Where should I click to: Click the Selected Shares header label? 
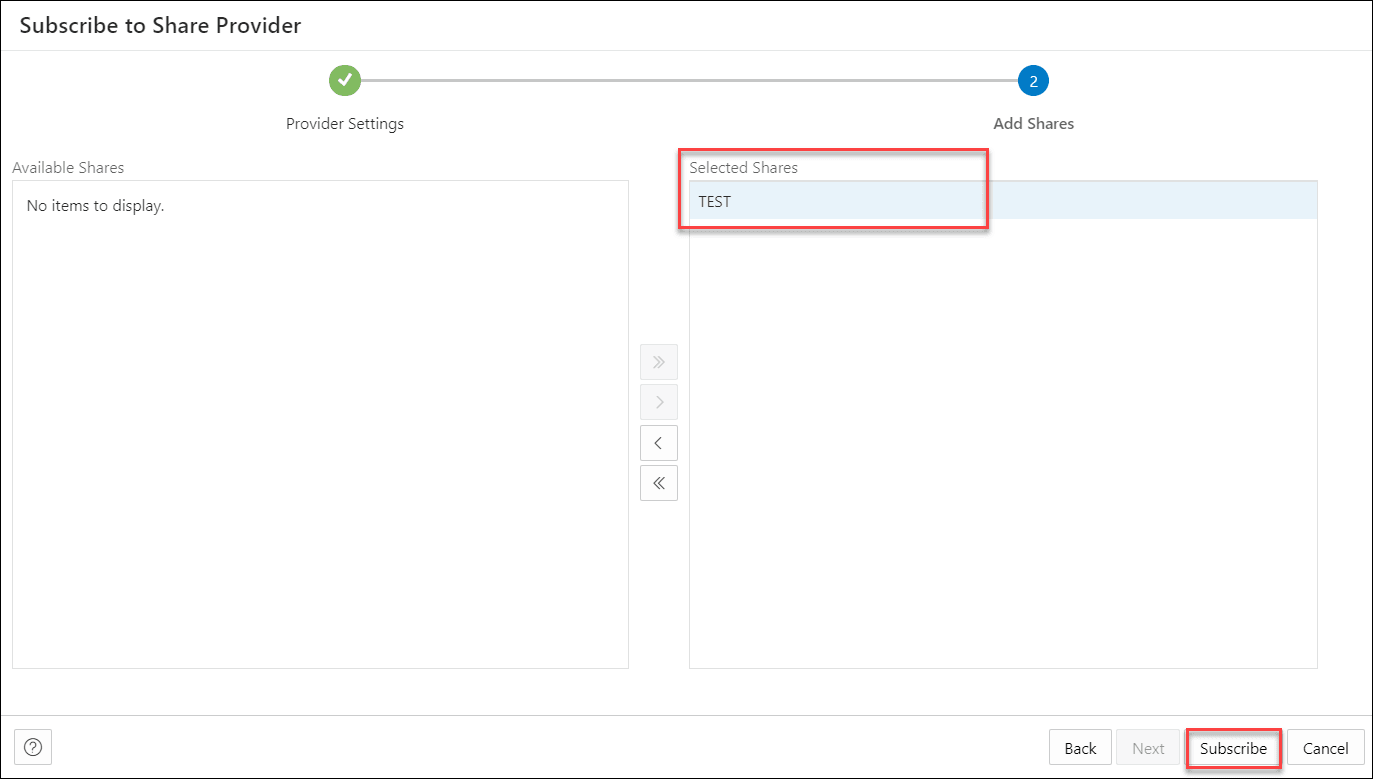point(744,167)
